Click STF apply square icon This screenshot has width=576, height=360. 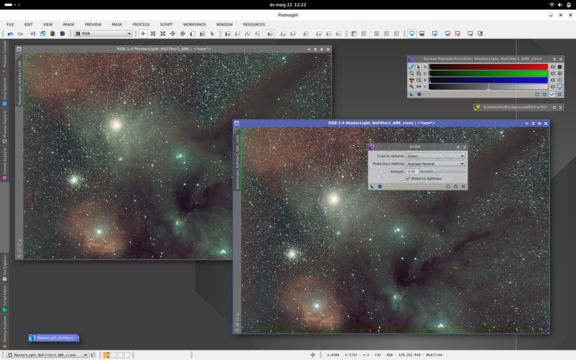pyautogui.click(x=419, y=94)
